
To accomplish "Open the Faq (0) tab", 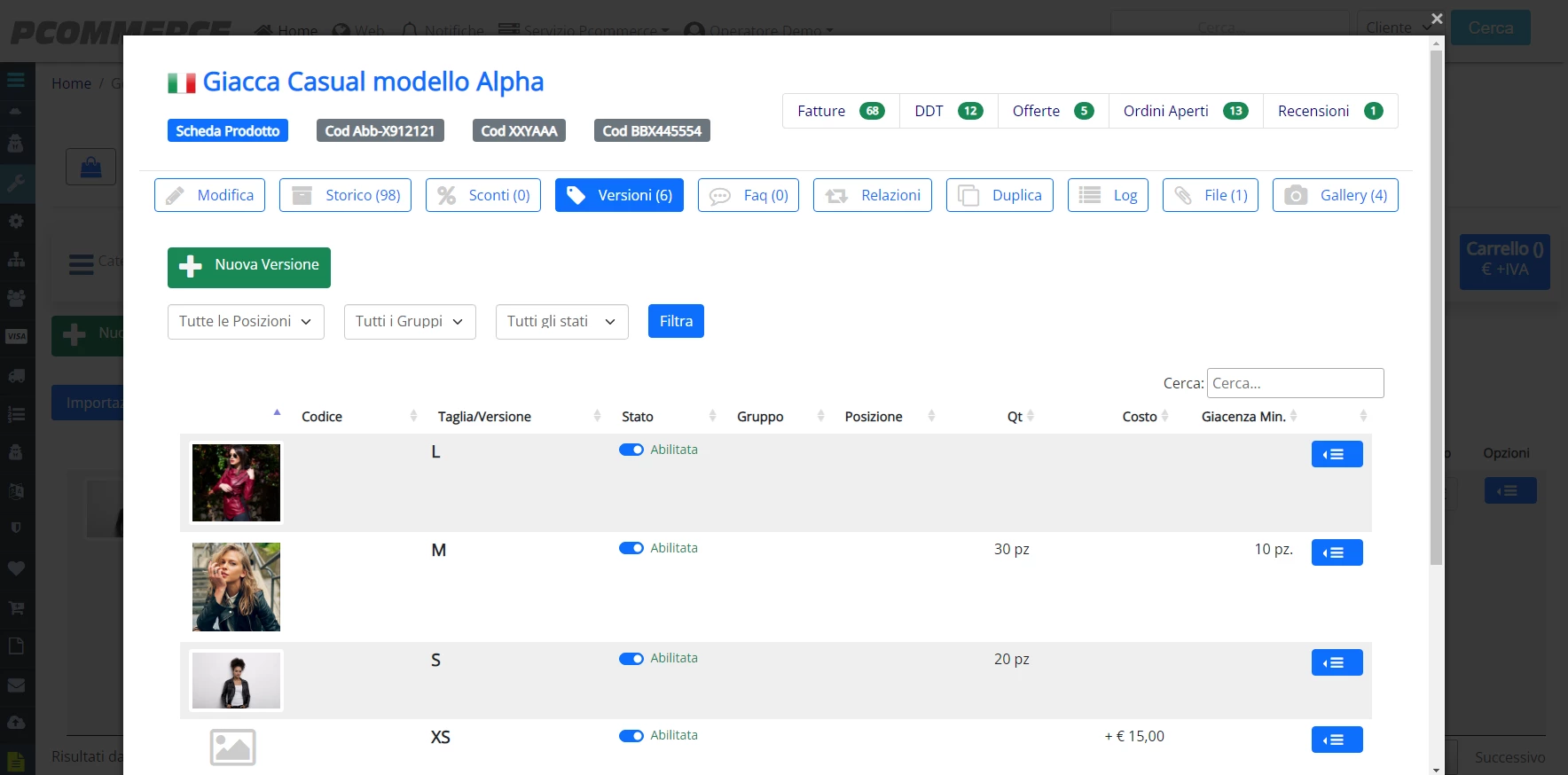I will (x=748, y=195).
